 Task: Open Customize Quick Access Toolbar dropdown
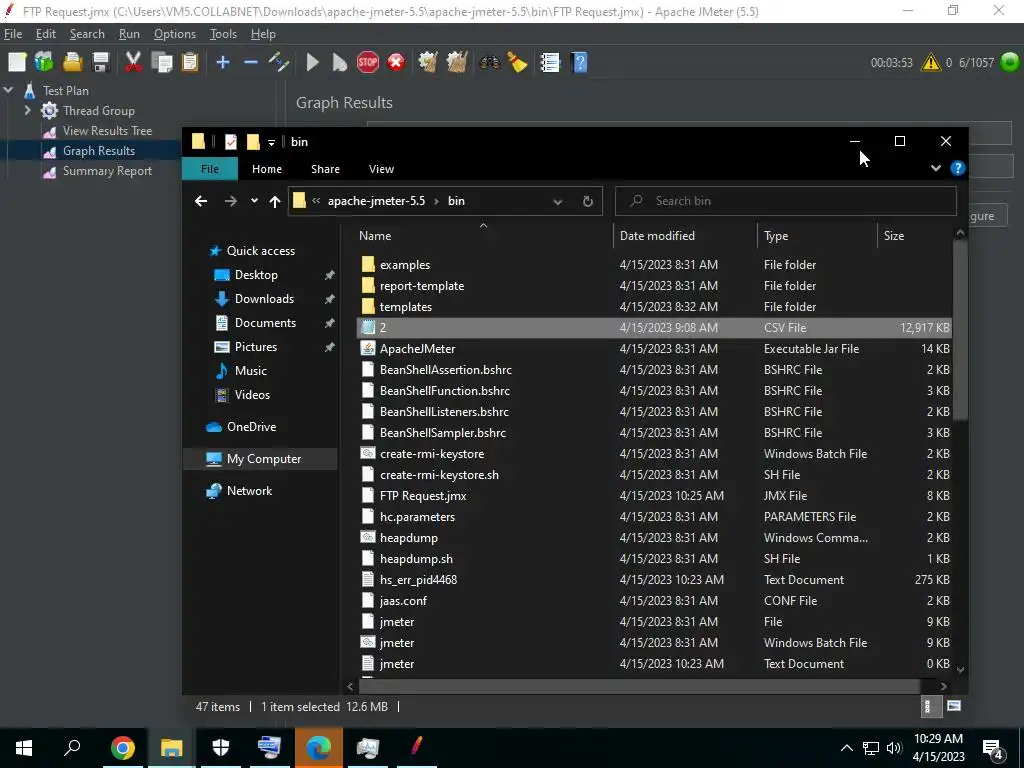(x=271, y=142)
